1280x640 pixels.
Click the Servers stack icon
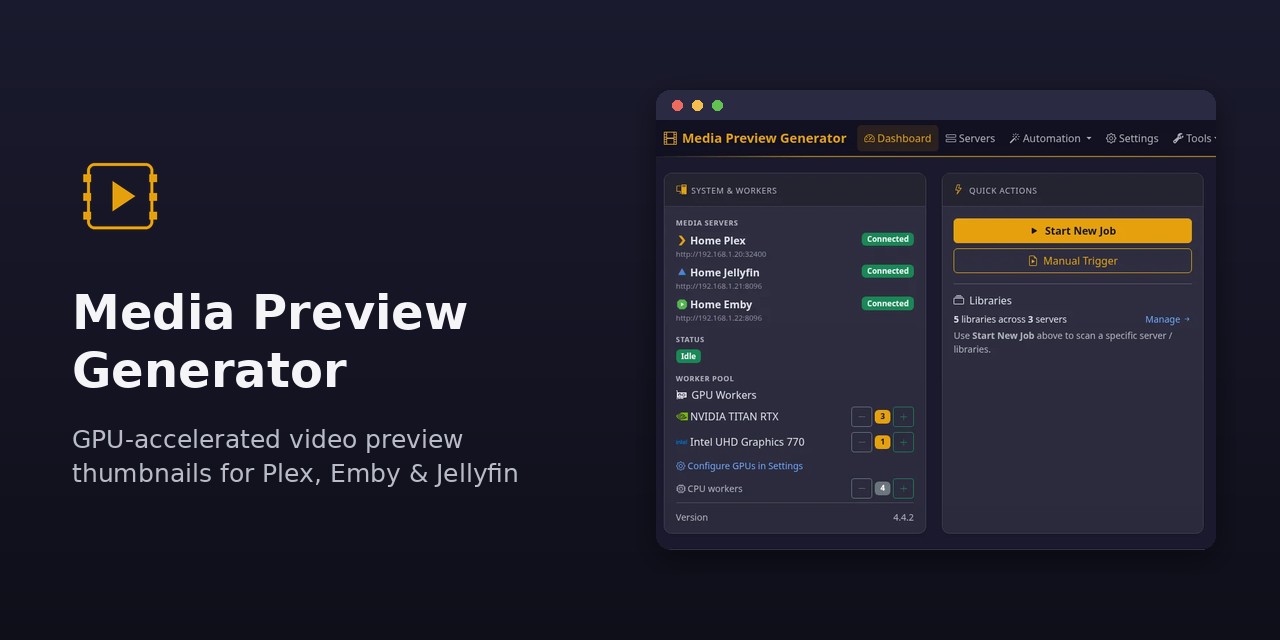click(951, 138)
